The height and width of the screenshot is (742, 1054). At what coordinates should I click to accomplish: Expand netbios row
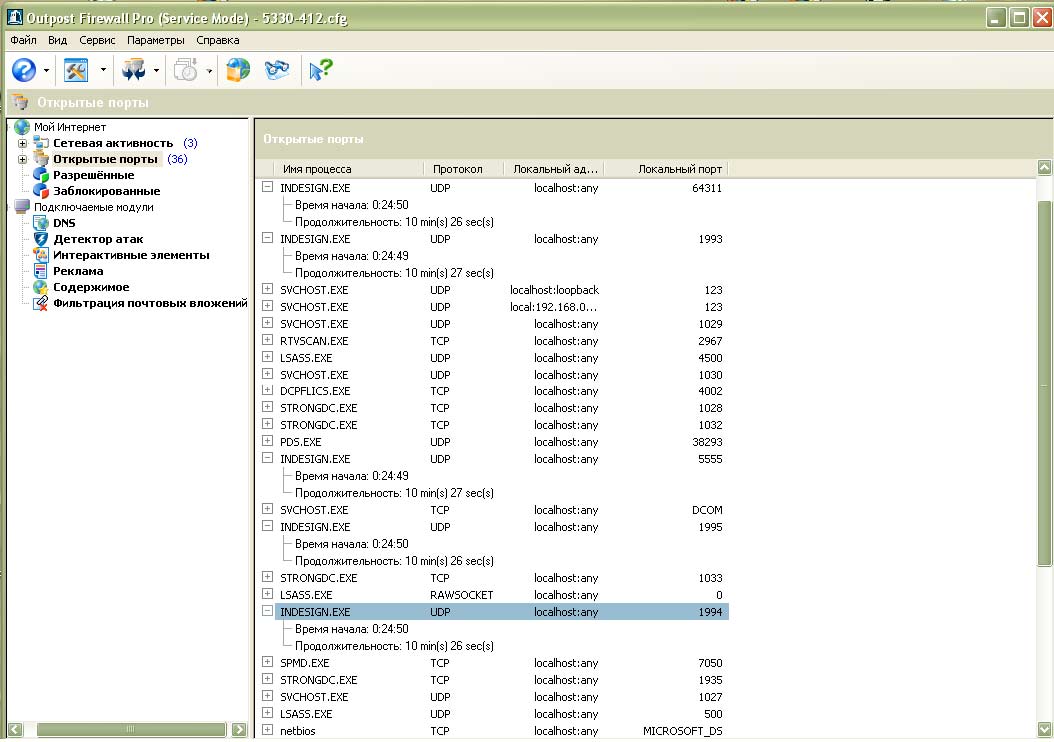click(268, 730)
